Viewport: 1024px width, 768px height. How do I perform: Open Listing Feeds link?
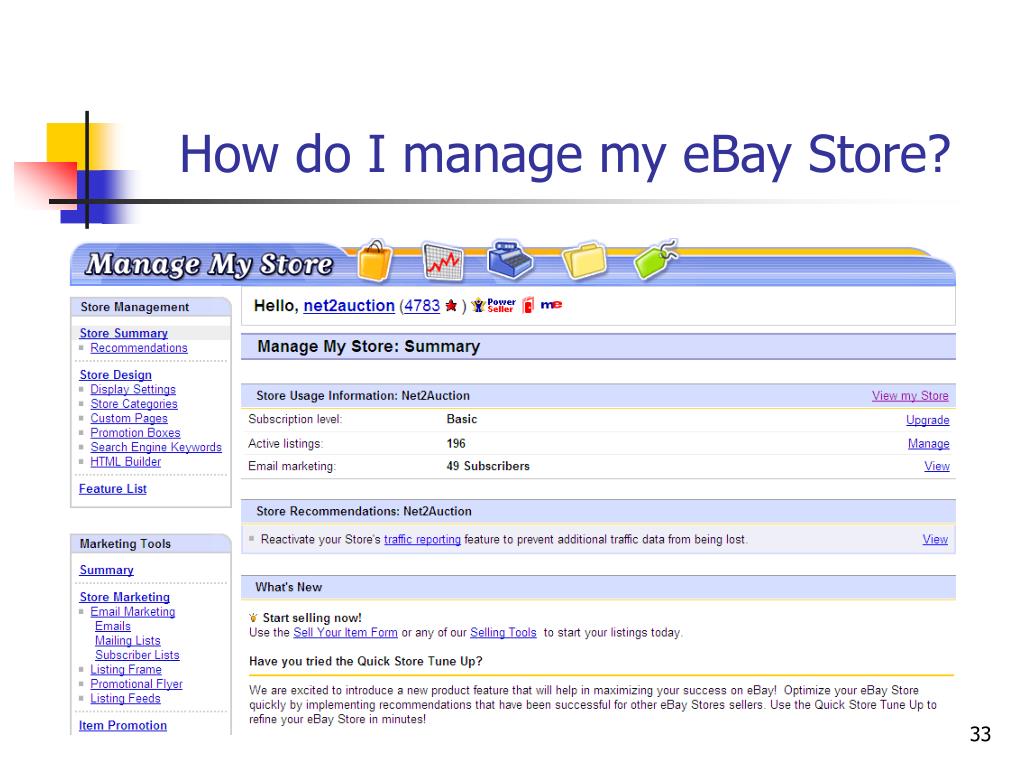coord(125,698)
